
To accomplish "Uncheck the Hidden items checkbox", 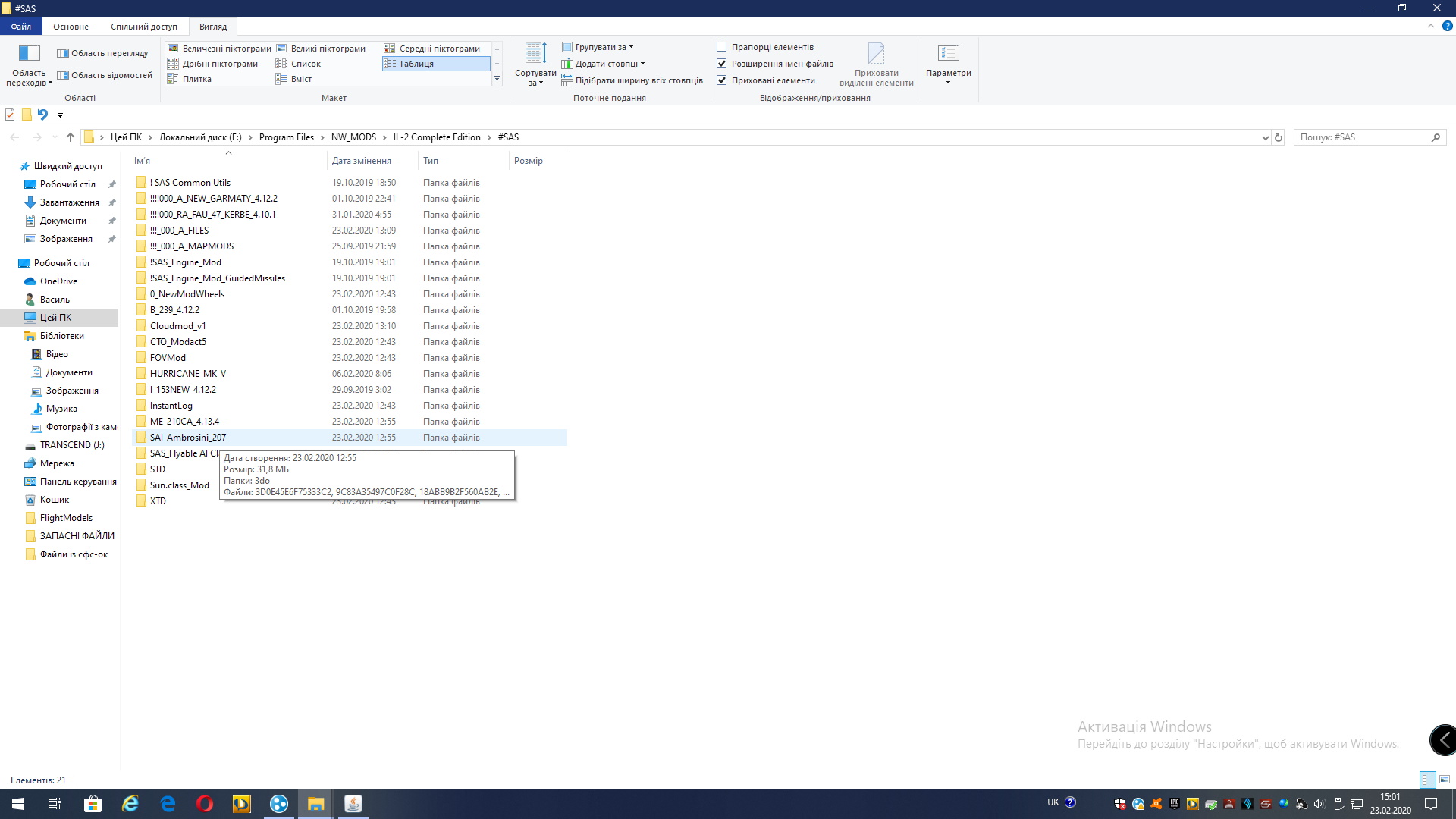I will [722, 80].
